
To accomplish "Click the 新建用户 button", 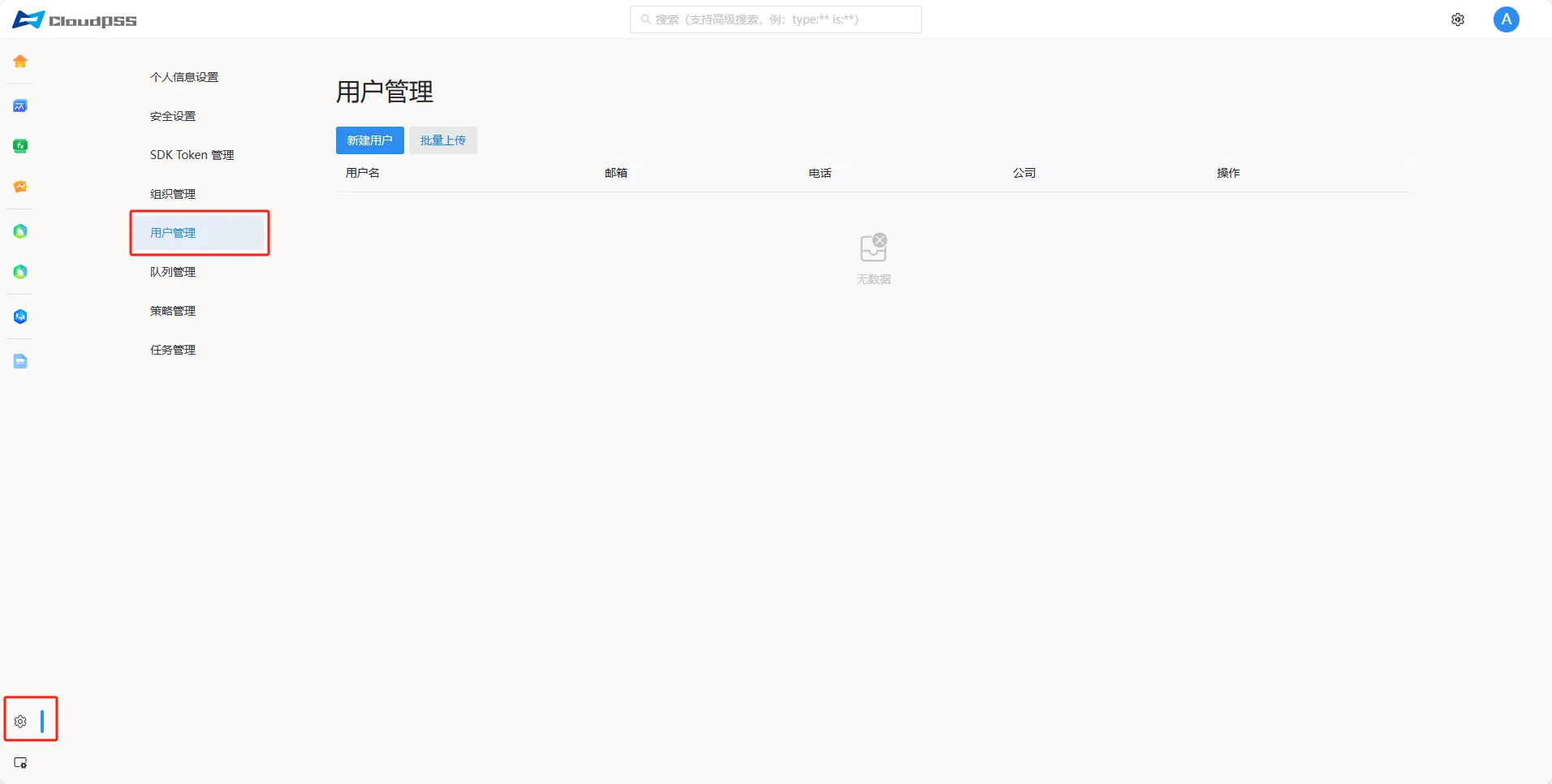I will click(x=370, y=140).
